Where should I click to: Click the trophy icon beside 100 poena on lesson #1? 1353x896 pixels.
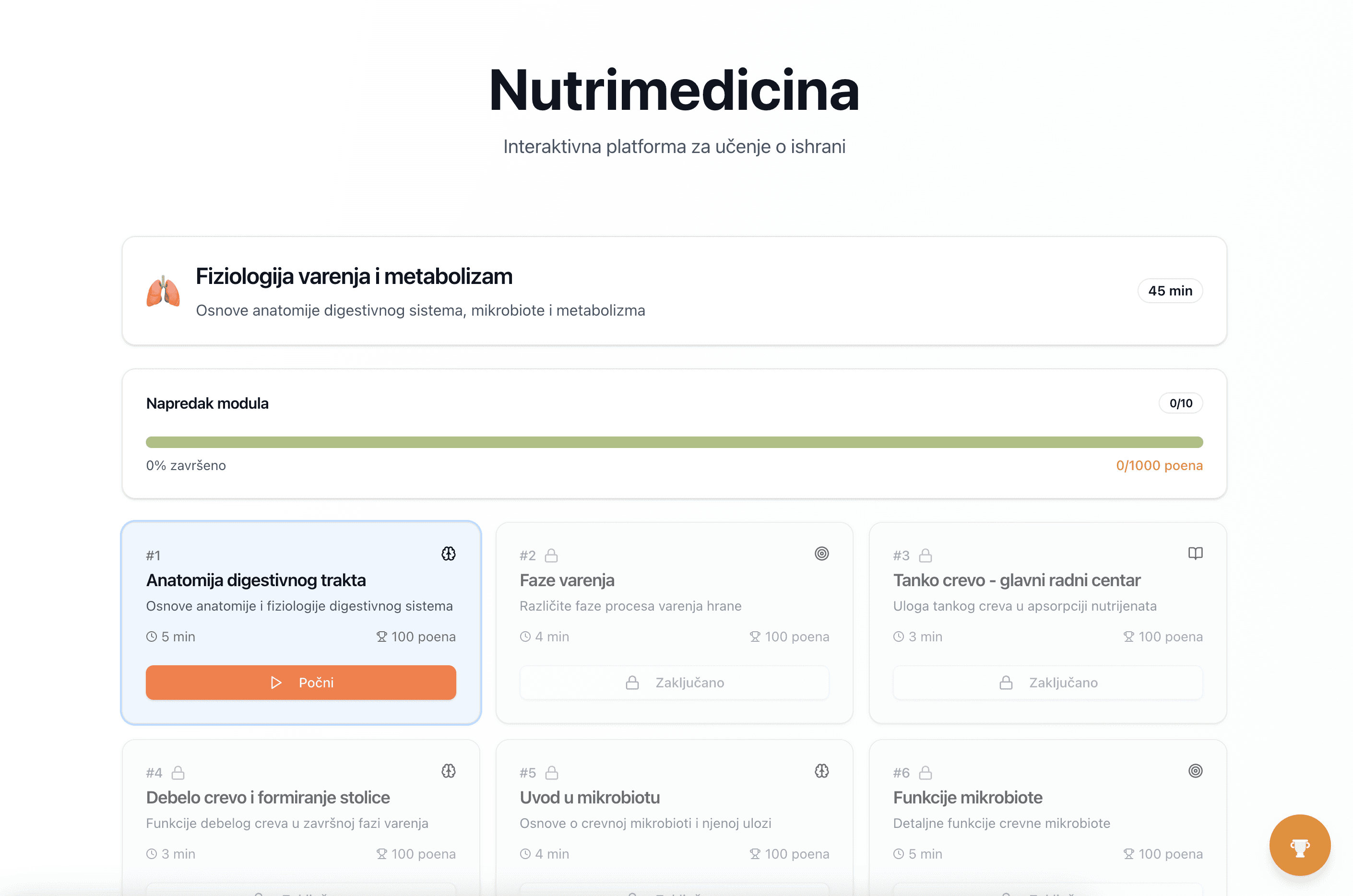(382, 636)
